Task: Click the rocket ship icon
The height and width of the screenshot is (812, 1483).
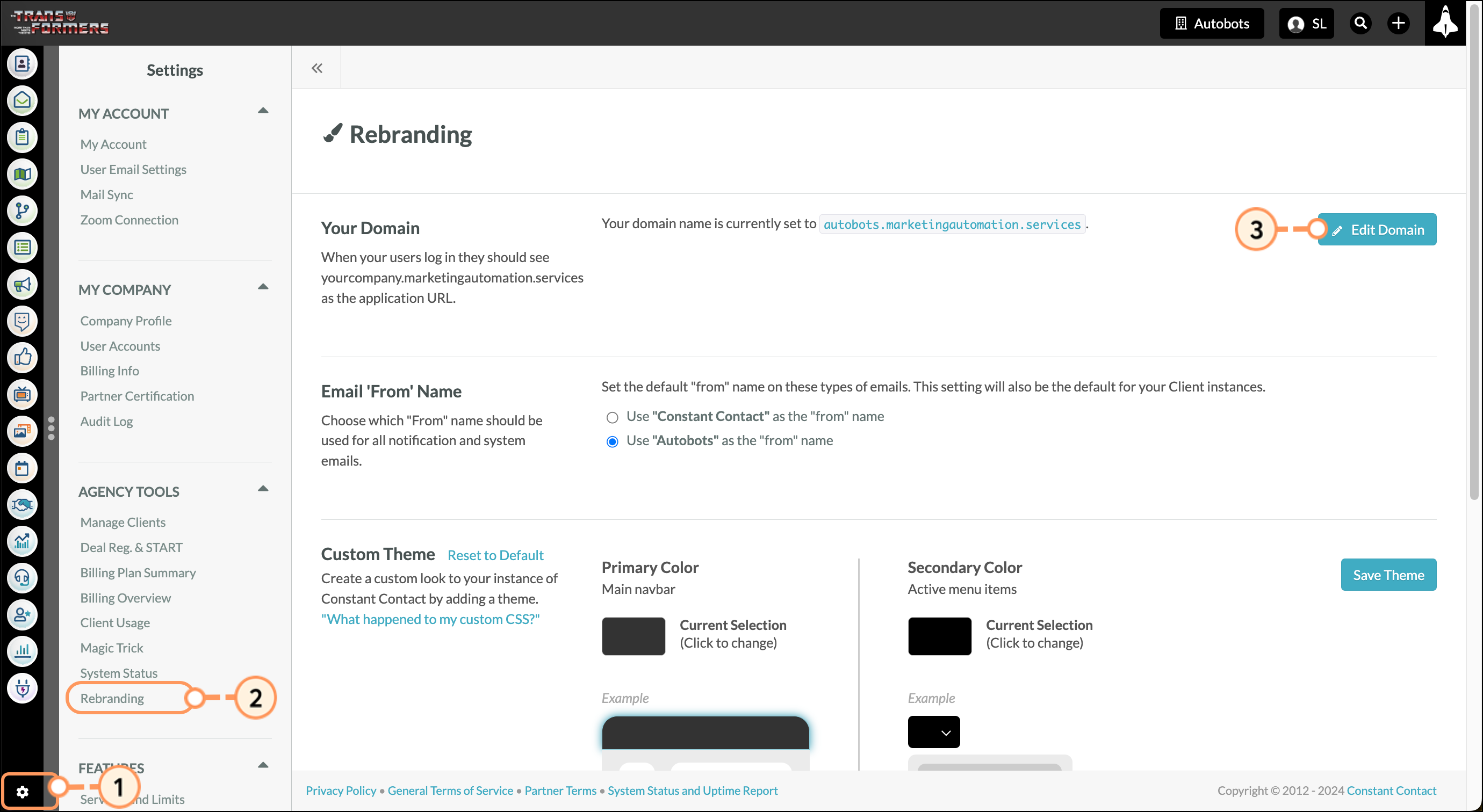Action: pos(1445,23)
